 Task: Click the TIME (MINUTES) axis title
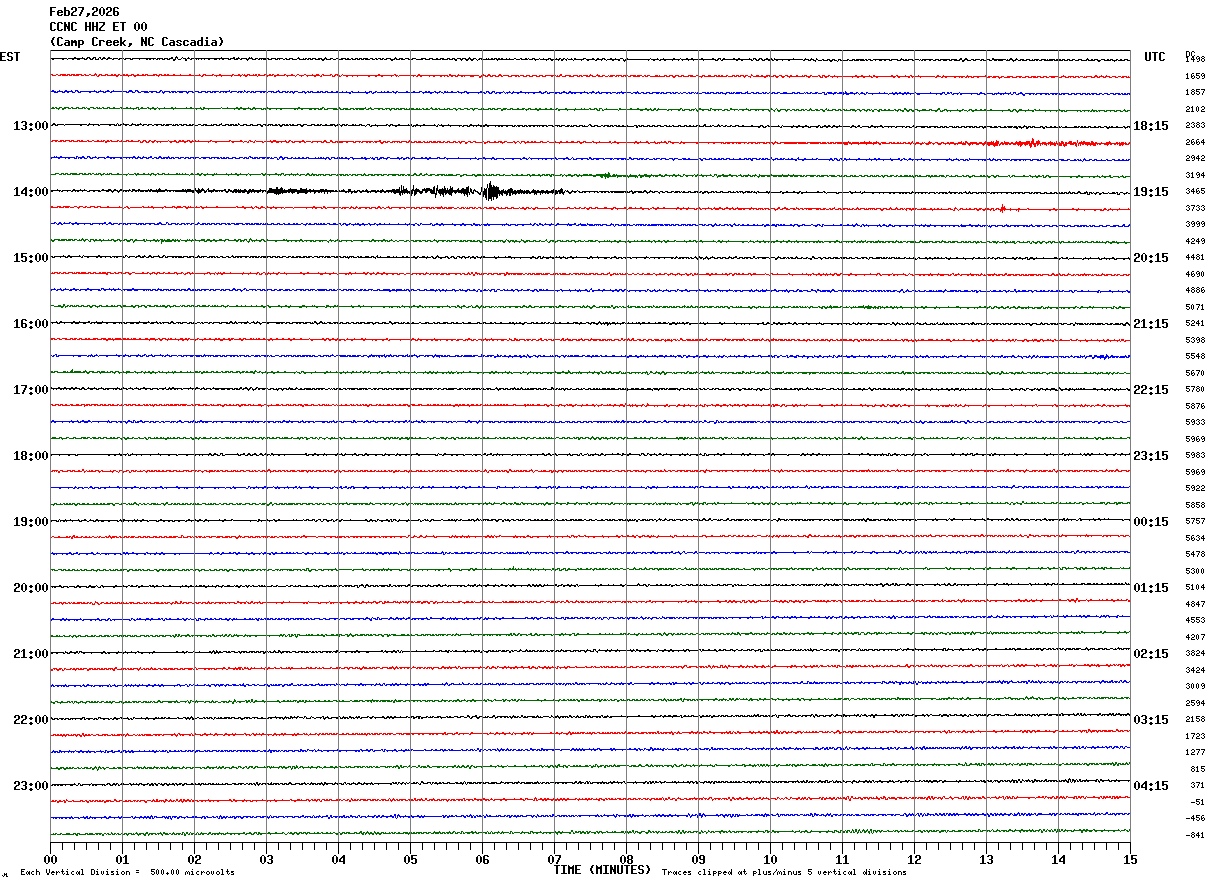(x=602, y=870)
